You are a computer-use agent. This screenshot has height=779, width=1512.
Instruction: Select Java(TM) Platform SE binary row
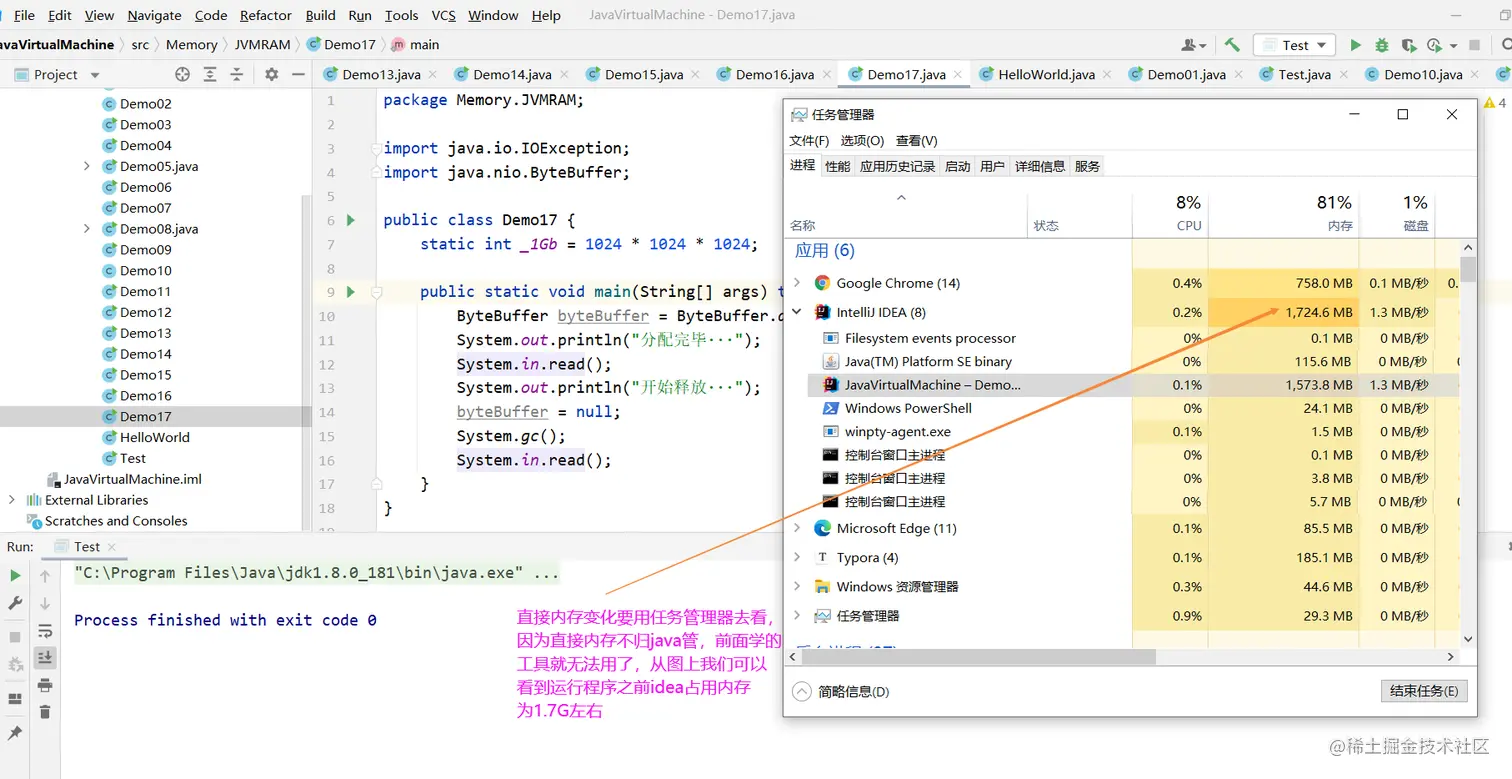pos(1135,362)
